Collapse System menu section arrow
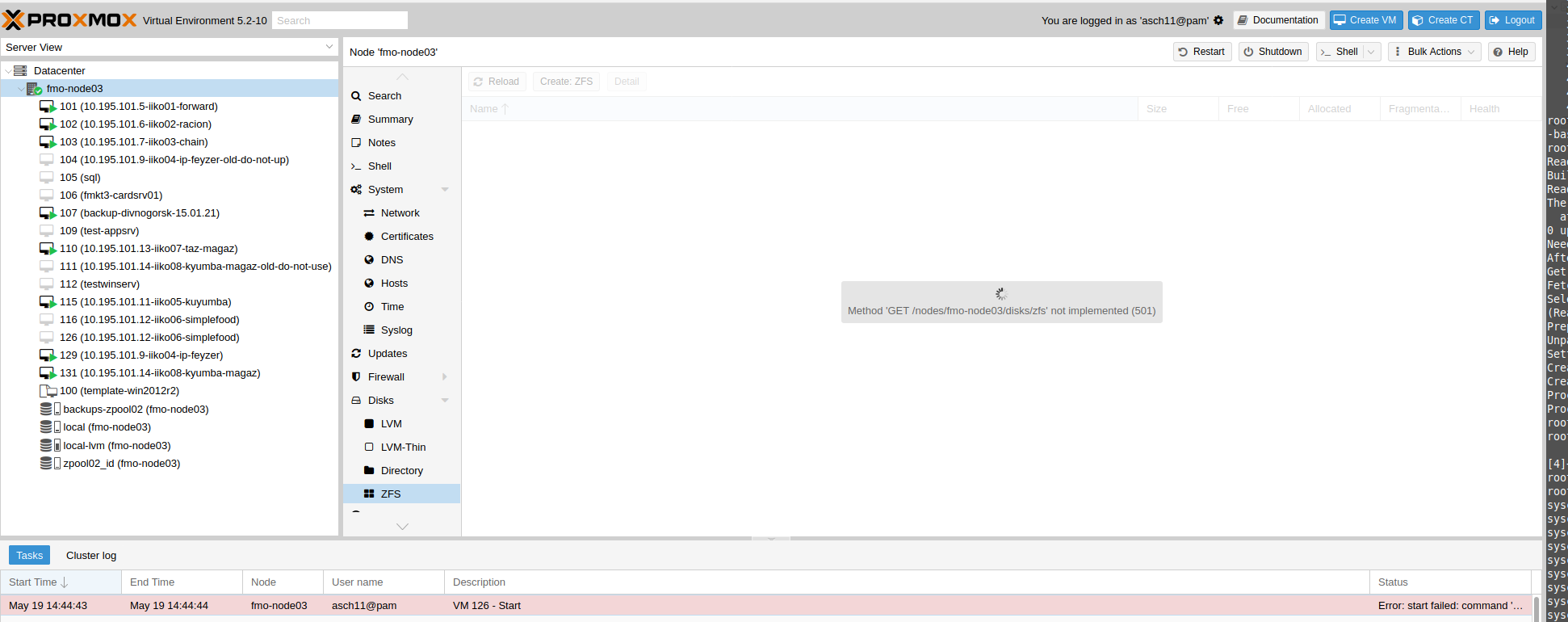The height and width of the screenshot is (622, 1568). 445,190
